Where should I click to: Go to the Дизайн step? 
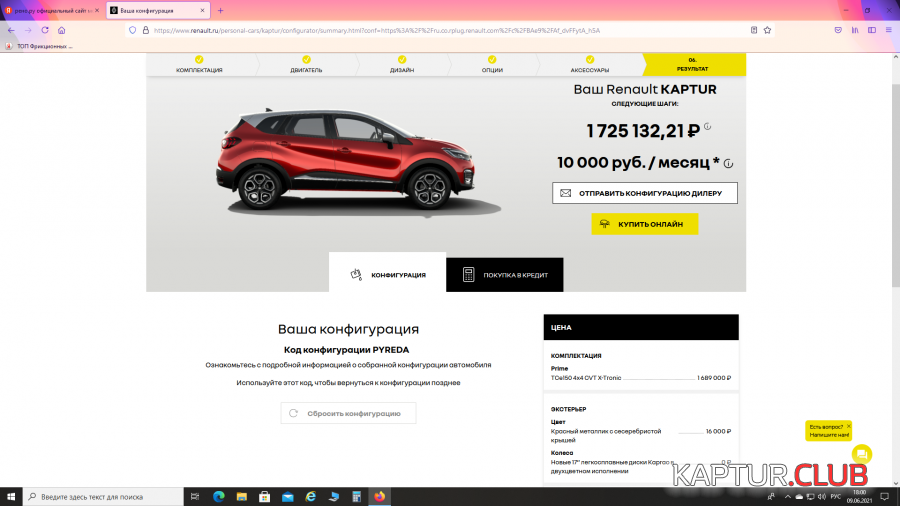point(405,65)
